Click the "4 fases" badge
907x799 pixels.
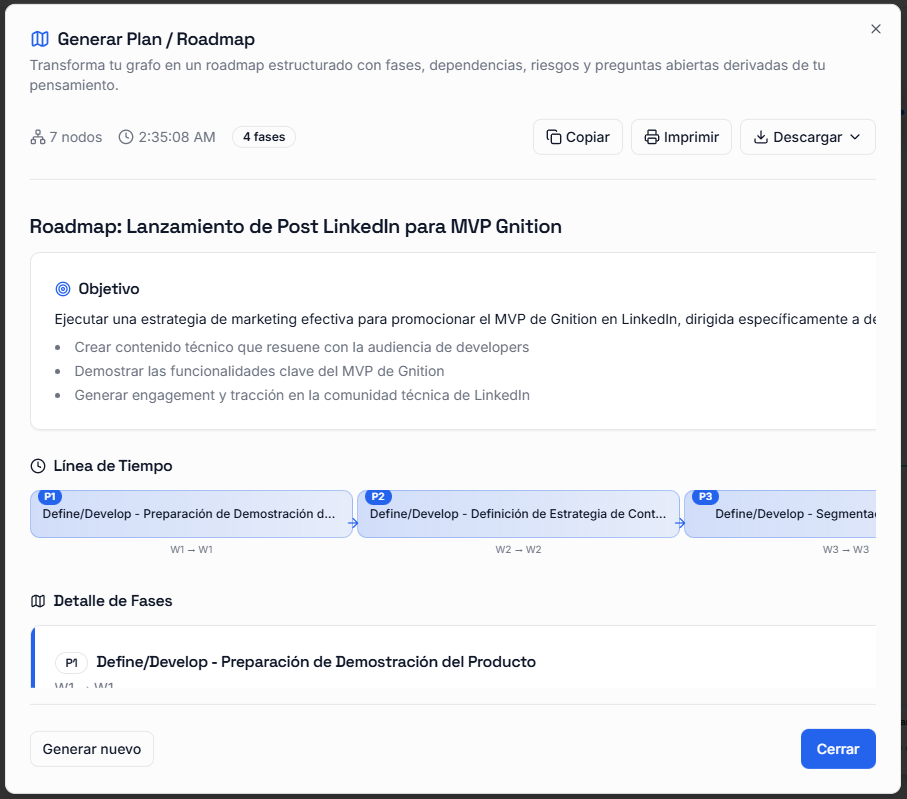tap(263, 137)
